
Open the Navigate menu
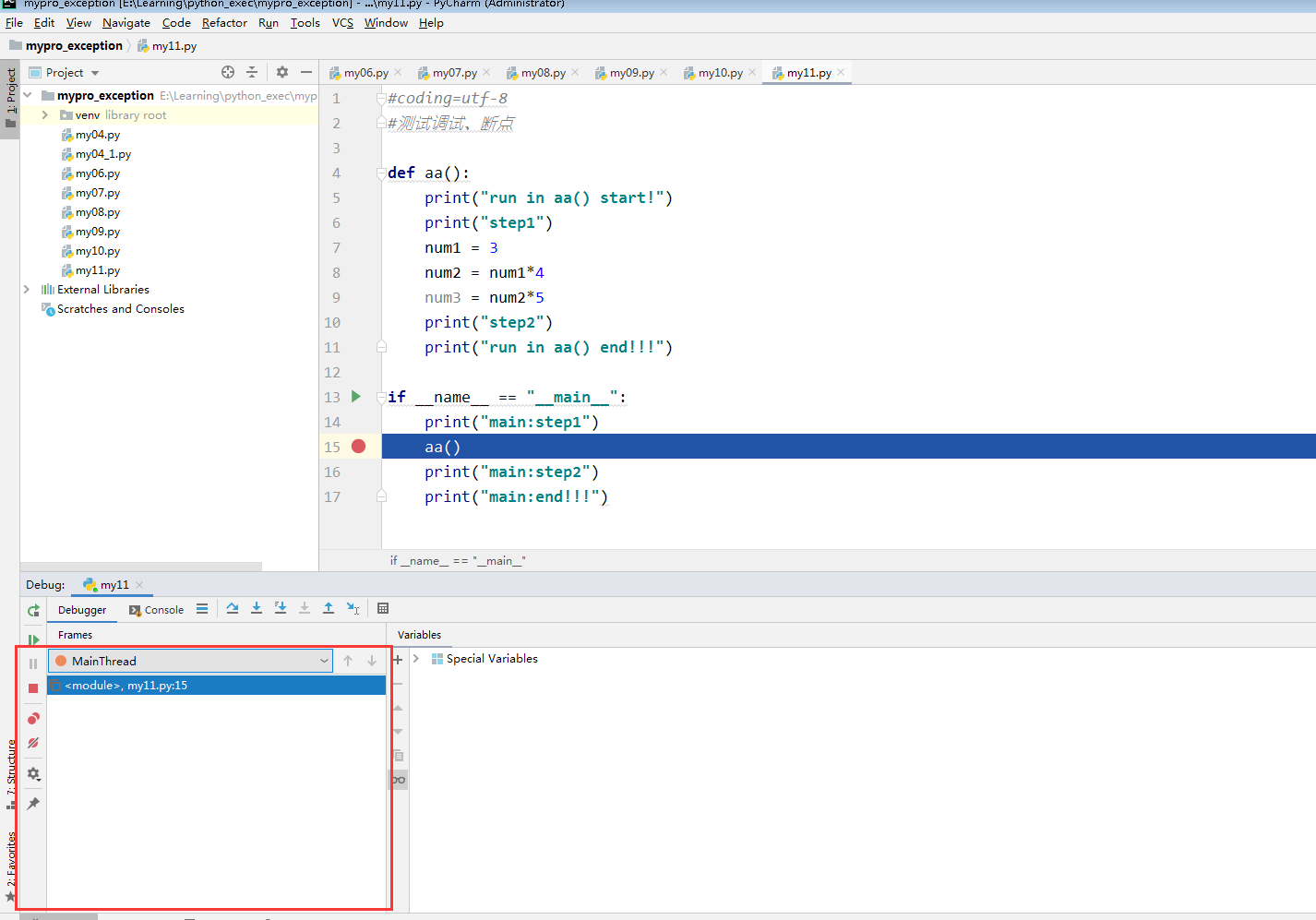tap(126, 23)
